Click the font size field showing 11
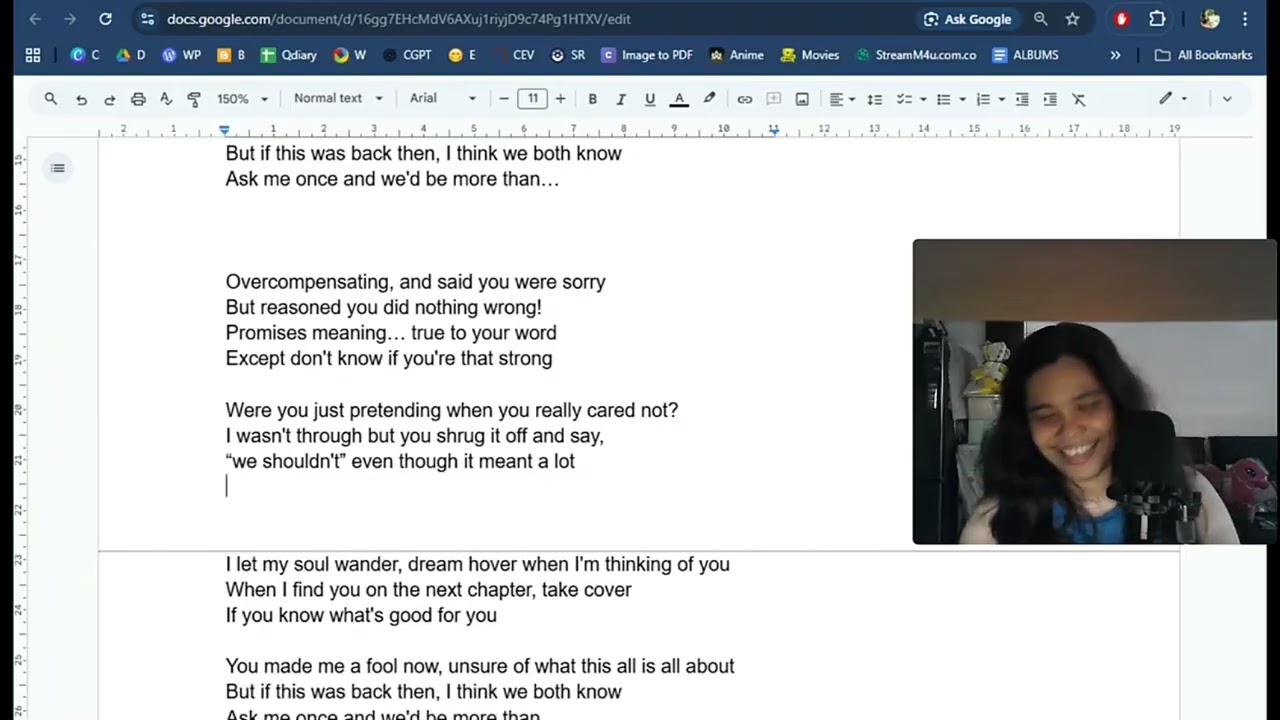 click(533, 99)
